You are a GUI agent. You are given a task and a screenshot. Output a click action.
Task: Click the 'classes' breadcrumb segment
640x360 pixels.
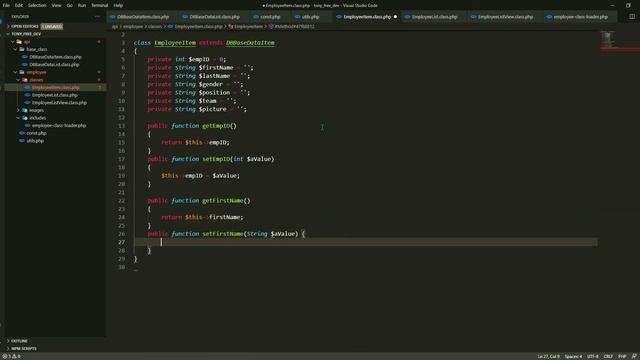click(x=155, y=27)
